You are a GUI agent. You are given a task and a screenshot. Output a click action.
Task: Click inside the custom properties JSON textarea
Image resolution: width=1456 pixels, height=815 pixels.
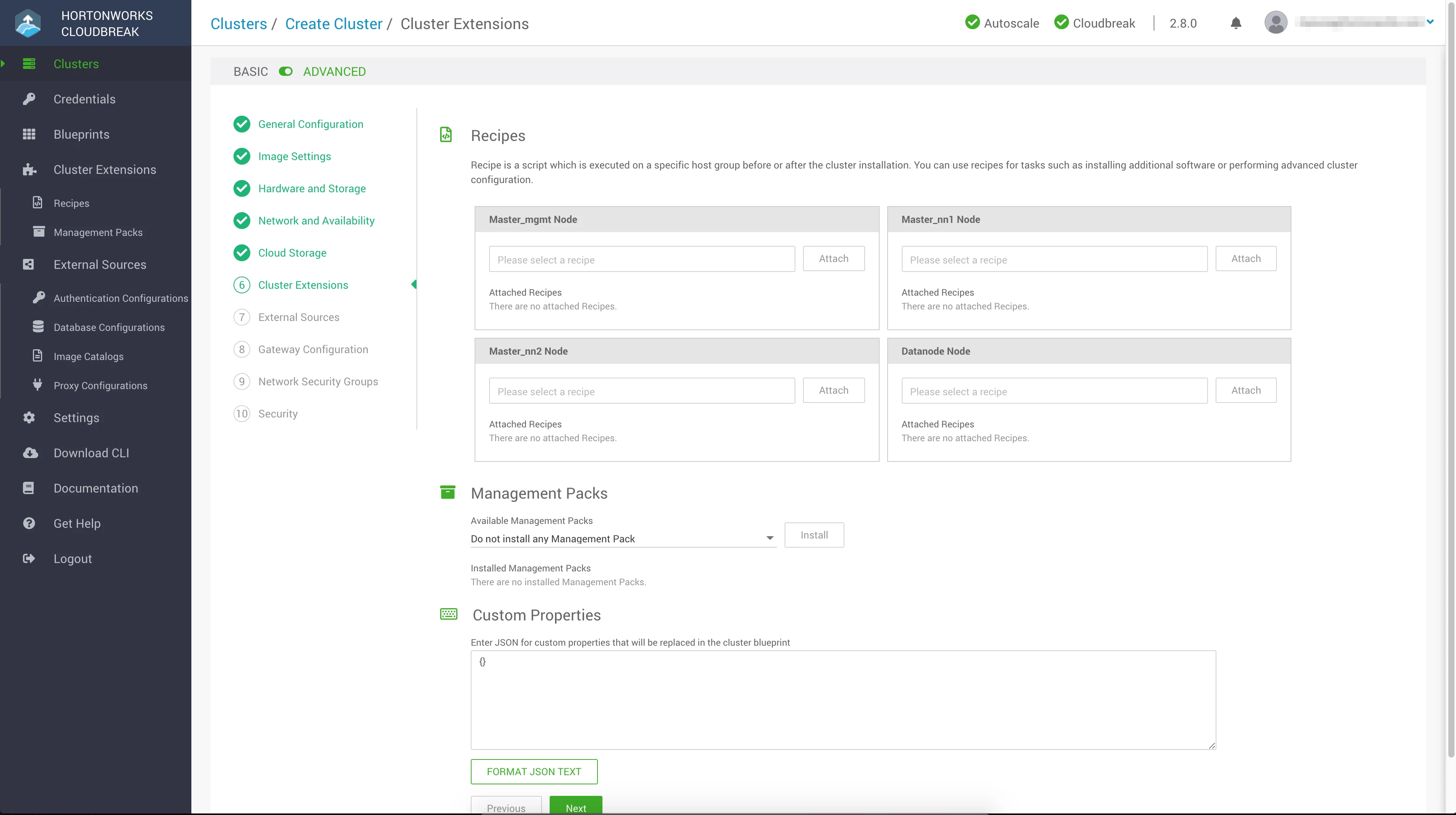[843, 700]
